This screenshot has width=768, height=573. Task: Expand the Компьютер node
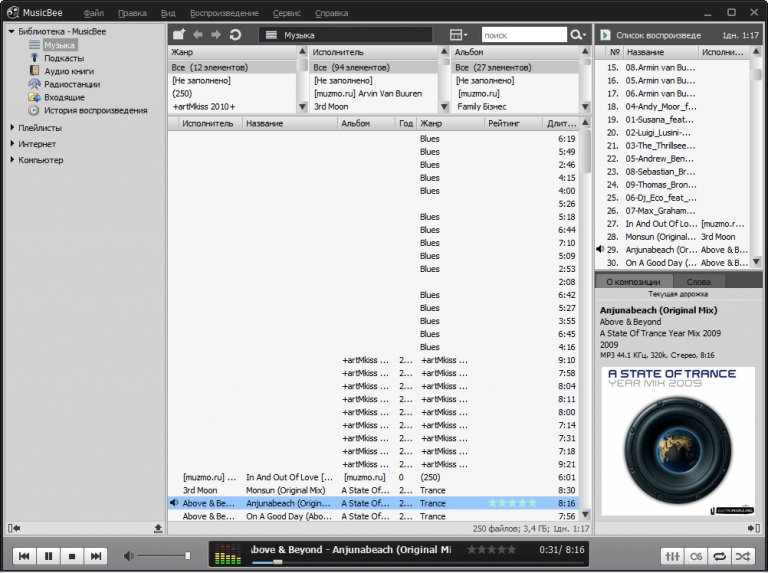point(12,160)
